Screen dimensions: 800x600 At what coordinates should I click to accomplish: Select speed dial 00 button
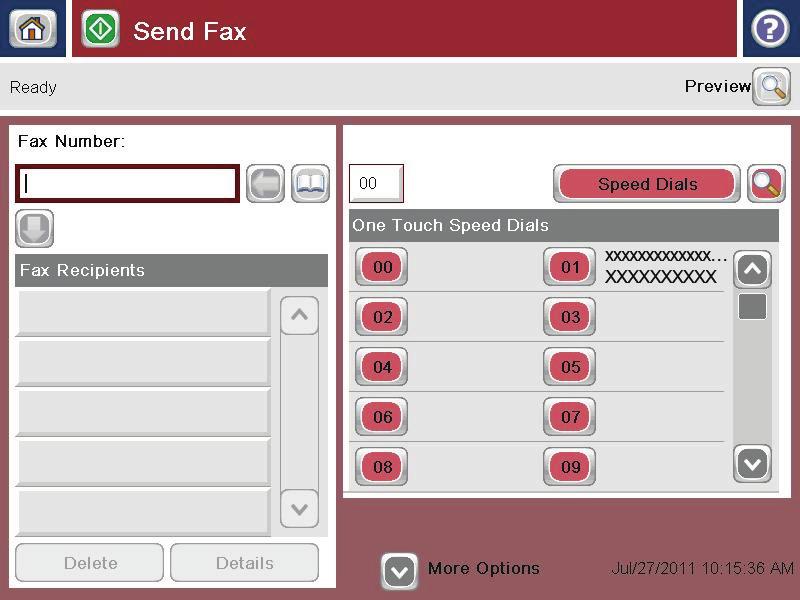click(x=382, y=266)
